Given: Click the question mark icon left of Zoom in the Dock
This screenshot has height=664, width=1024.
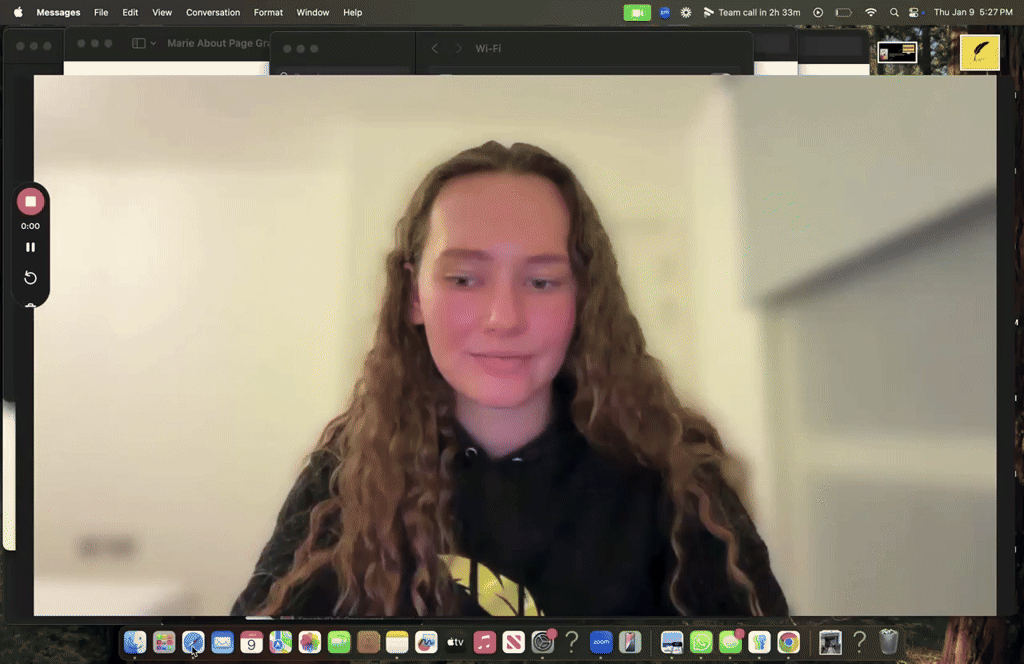Looking at the screenshot, I should [571, 642].
